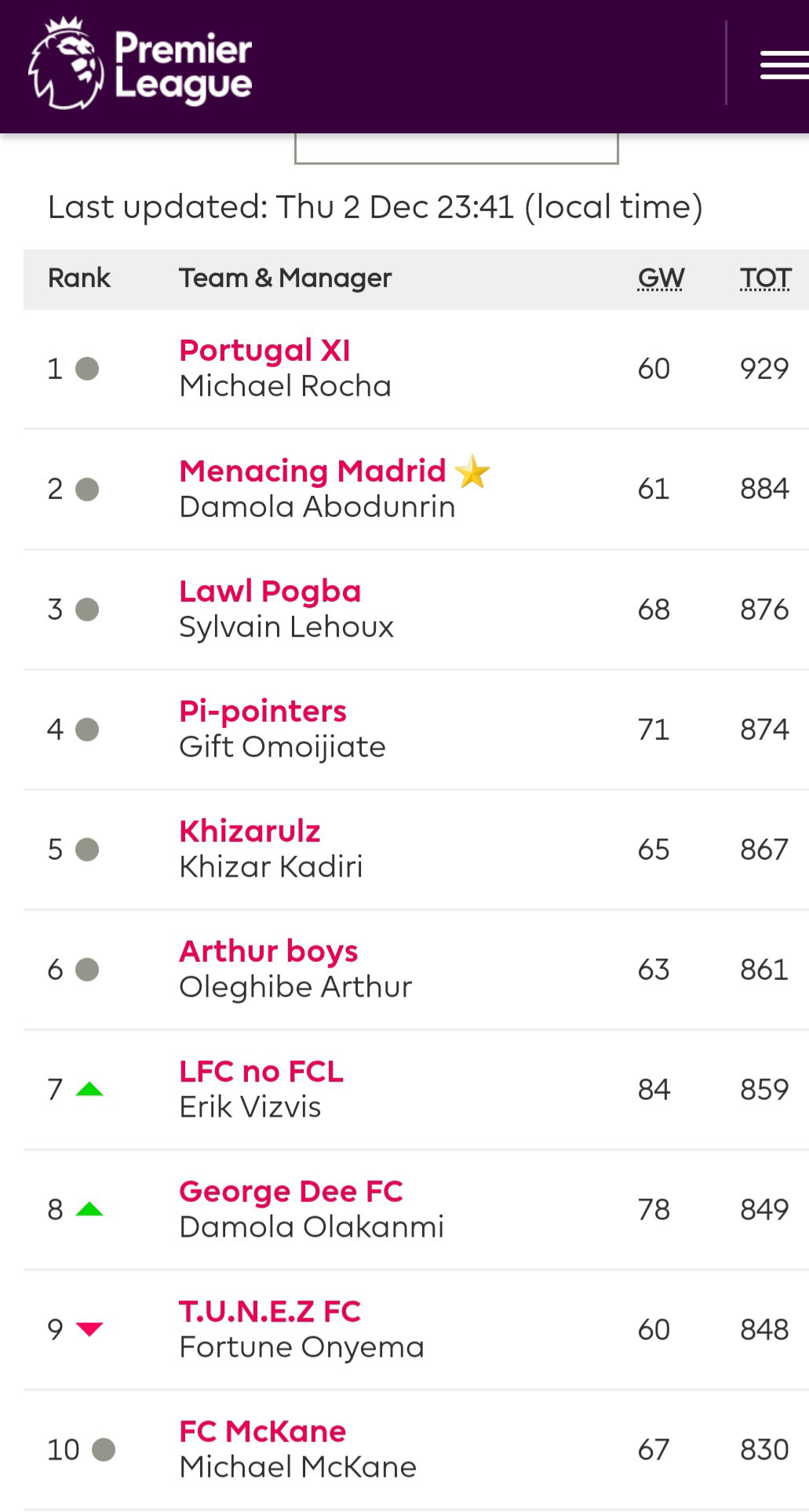Open the Menacing Madrid team link
809x1512 pixels.
tap(312, 471)
